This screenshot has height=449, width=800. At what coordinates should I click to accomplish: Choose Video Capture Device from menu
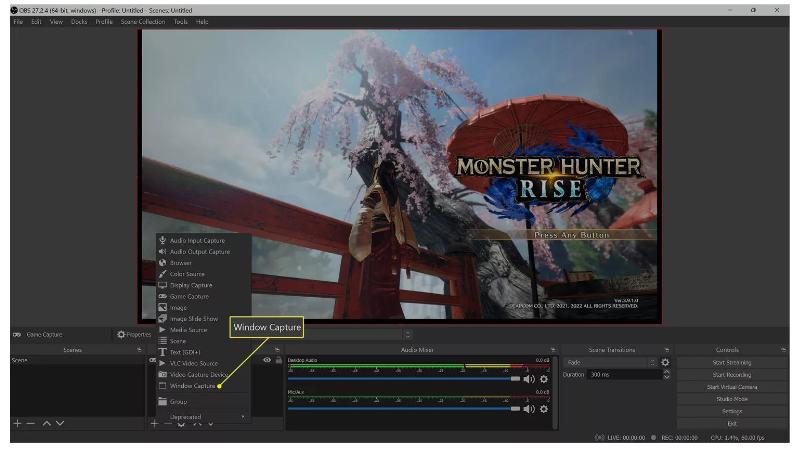(x=203, y=375)
